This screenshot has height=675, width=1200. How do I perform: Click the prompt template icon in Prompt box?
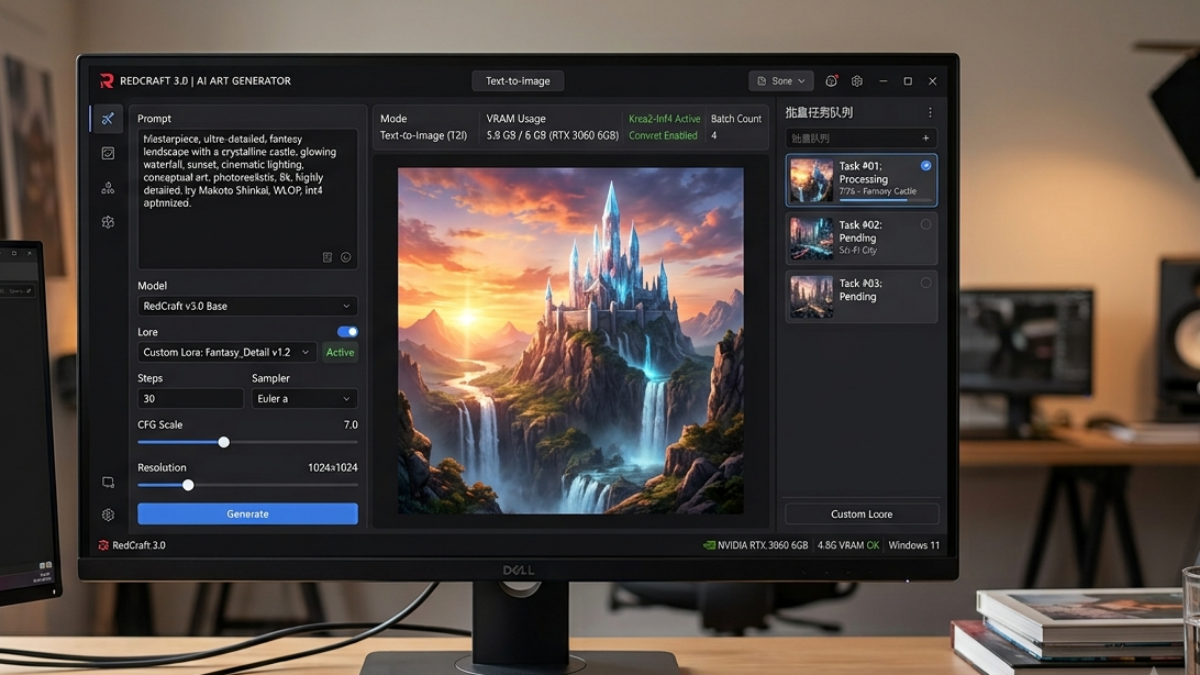pyautogui.click(x=327, y=257)
